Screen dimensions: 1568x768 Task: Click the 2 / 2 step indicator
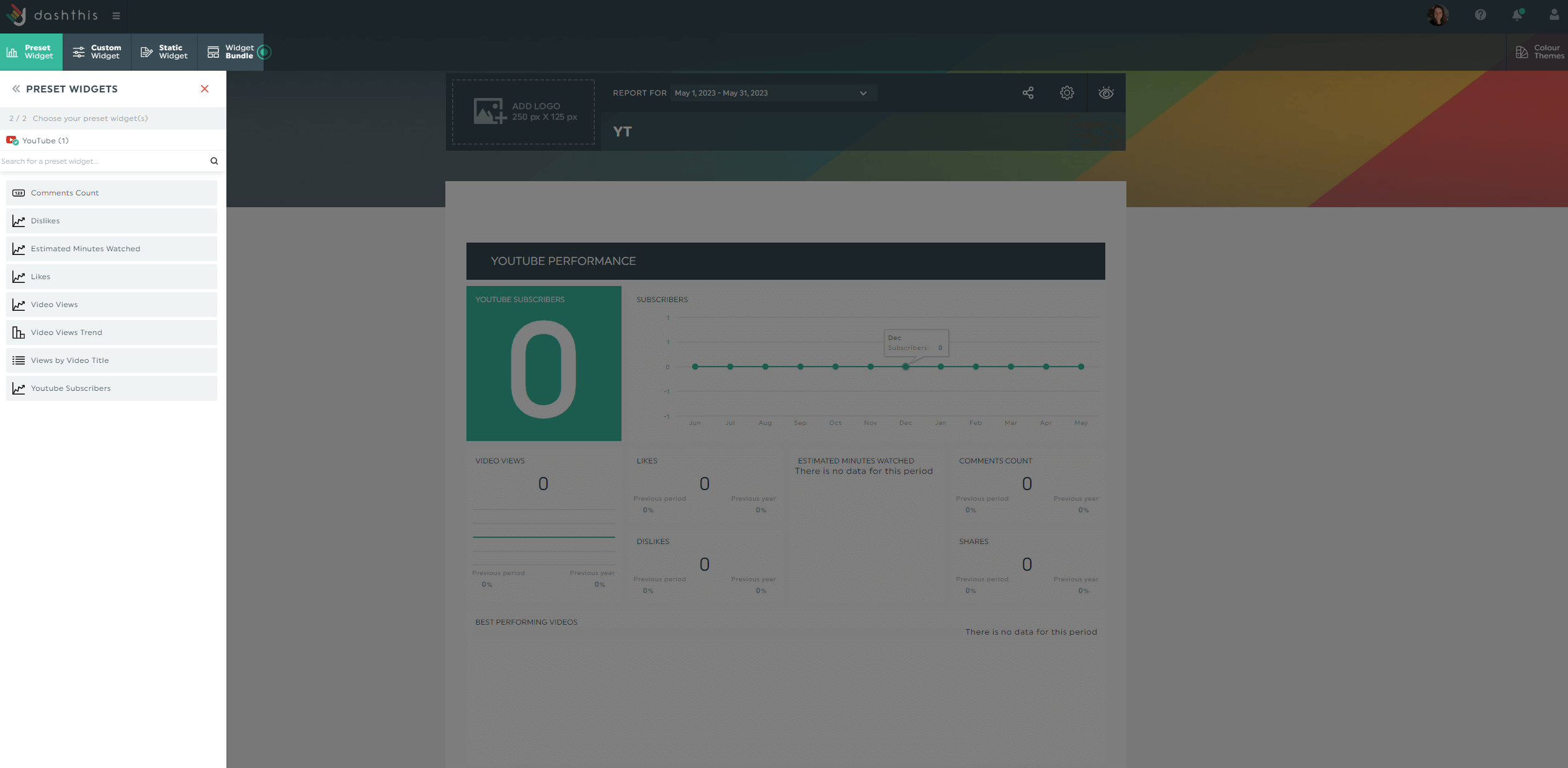tap(17, 118)
